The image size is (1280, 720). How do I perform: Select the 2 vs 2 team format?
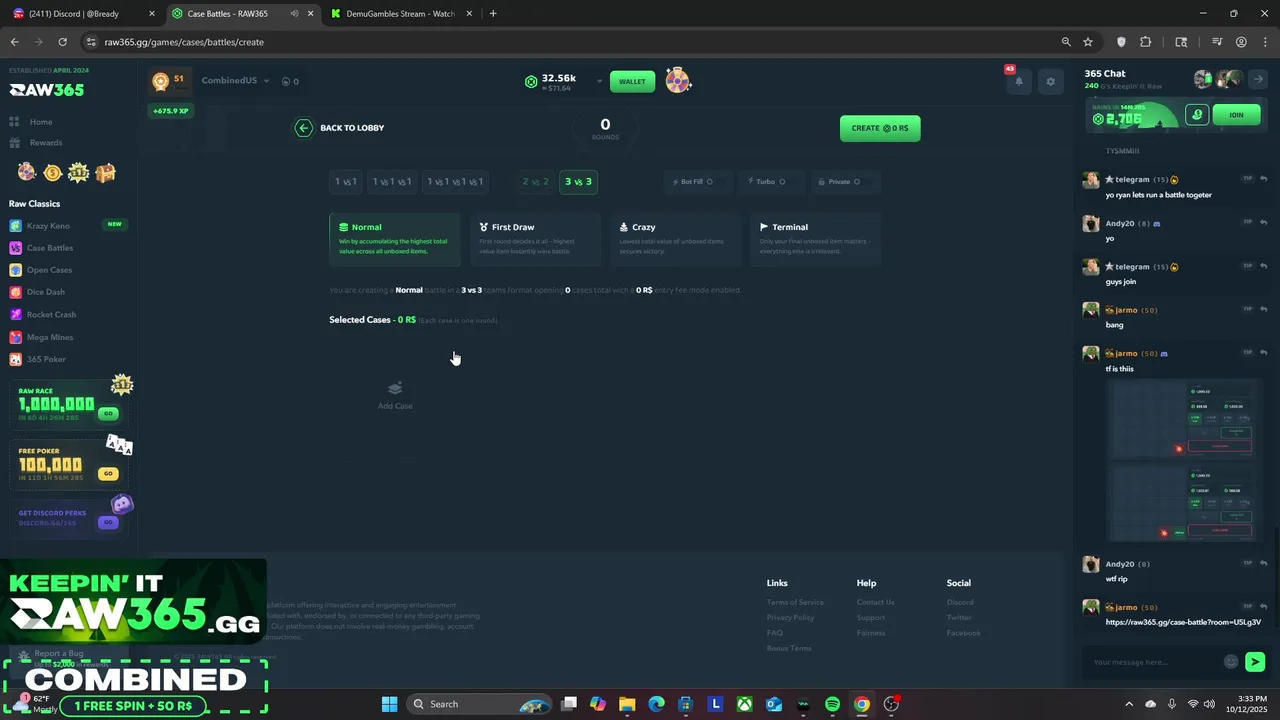535,182
